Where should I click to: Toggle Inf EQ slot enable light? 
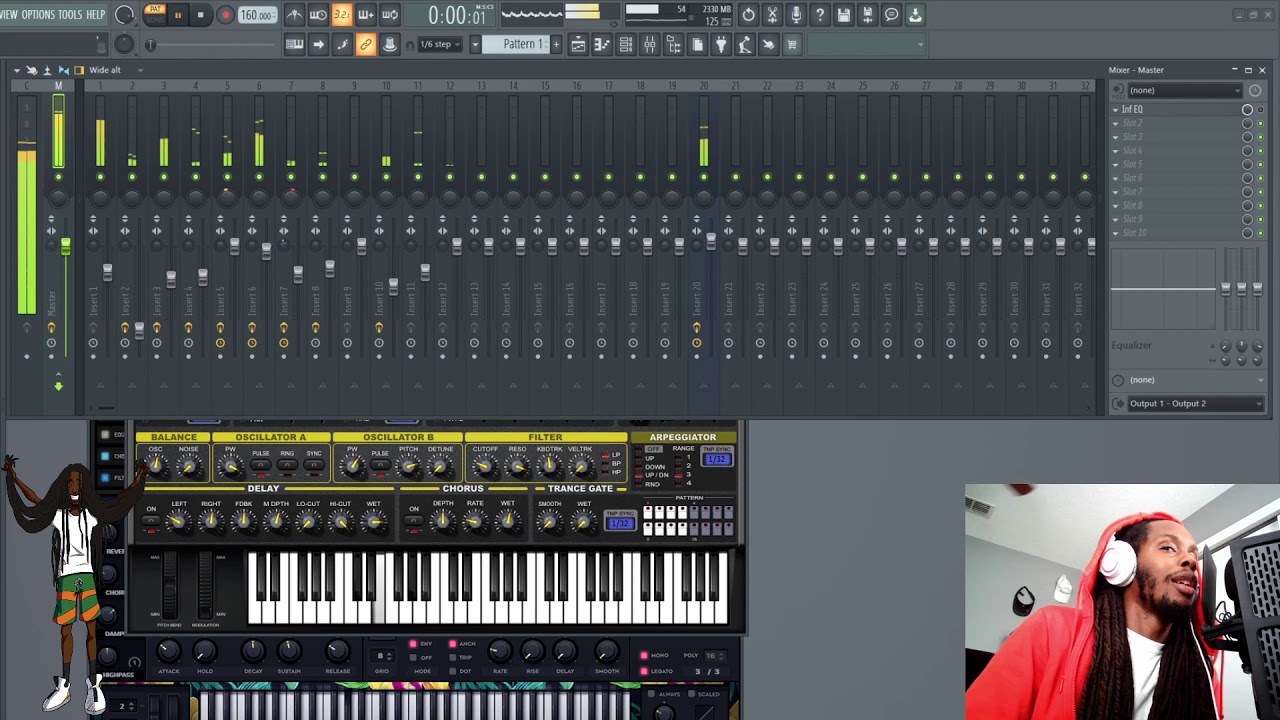[x=1260, y=110]
